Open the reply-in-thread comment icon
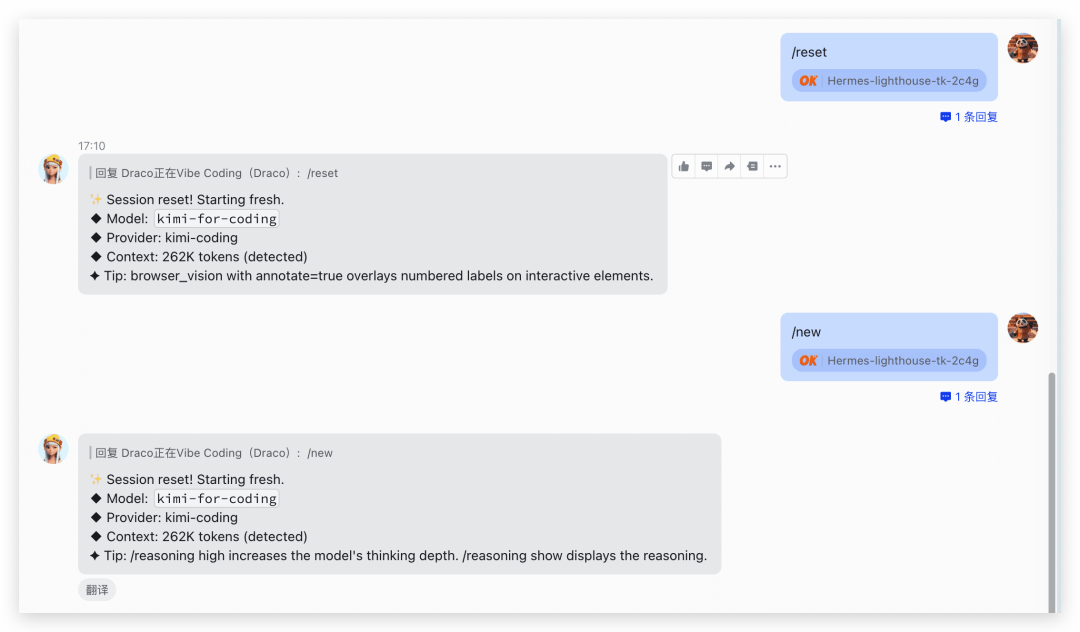This screenshot has width=1080, height=632. click(x=707, y=166)
